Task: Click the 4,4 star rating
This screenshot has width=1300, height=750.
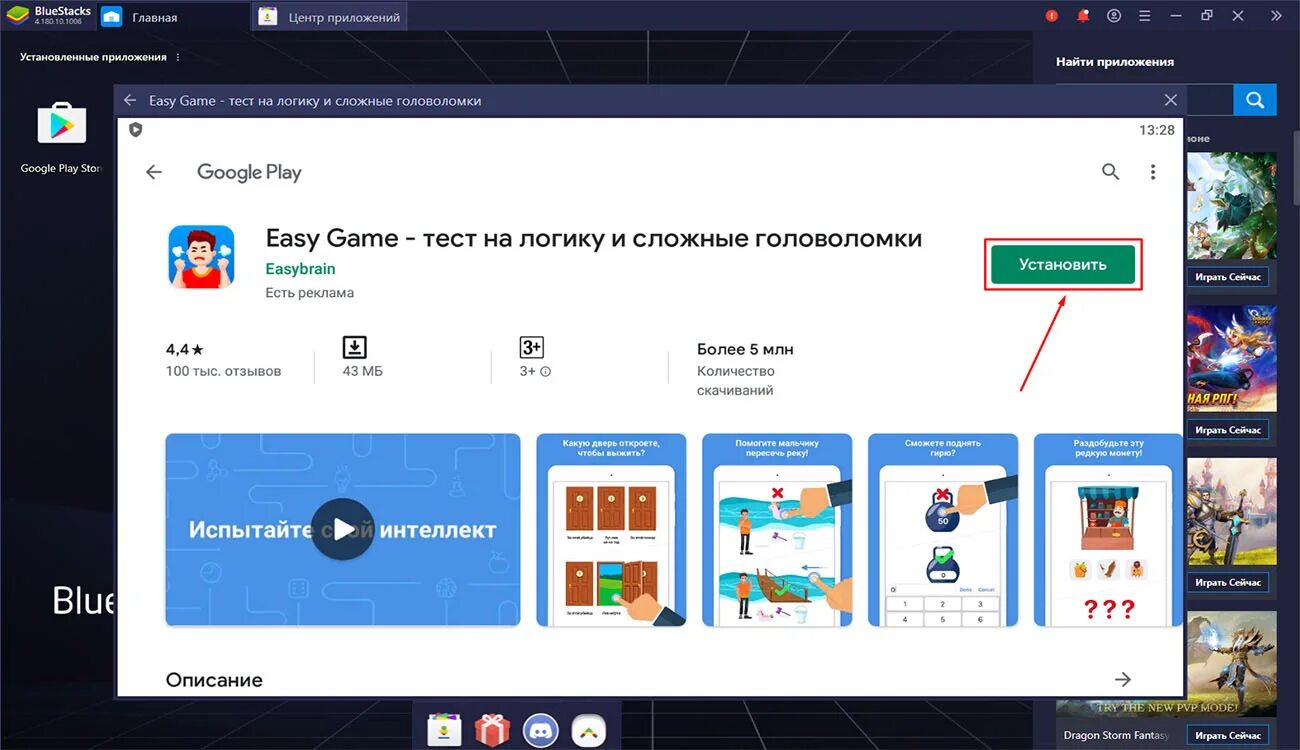Action: [185, 349]
